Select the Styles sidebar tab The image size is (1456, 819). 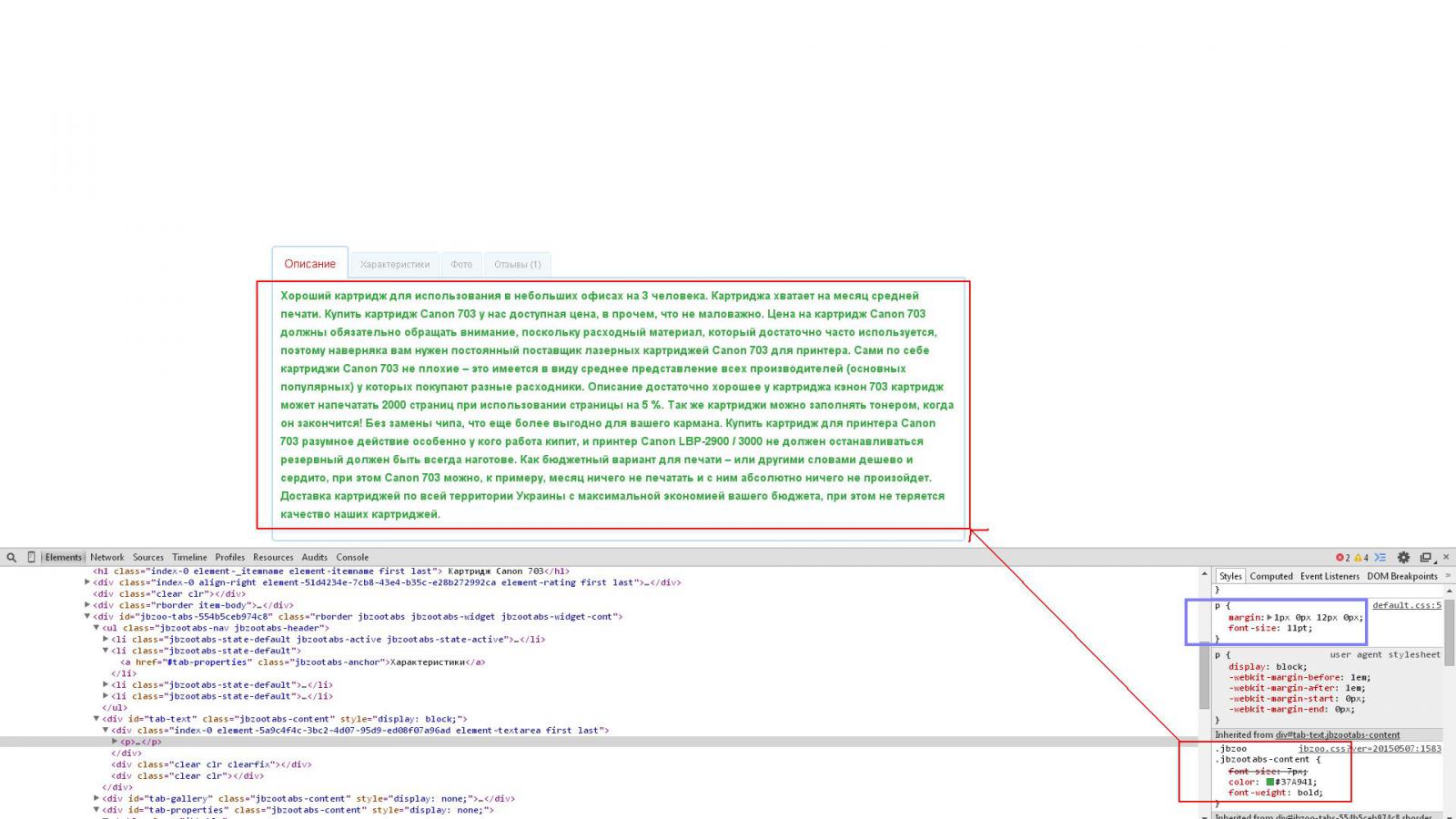point(1230,576)
